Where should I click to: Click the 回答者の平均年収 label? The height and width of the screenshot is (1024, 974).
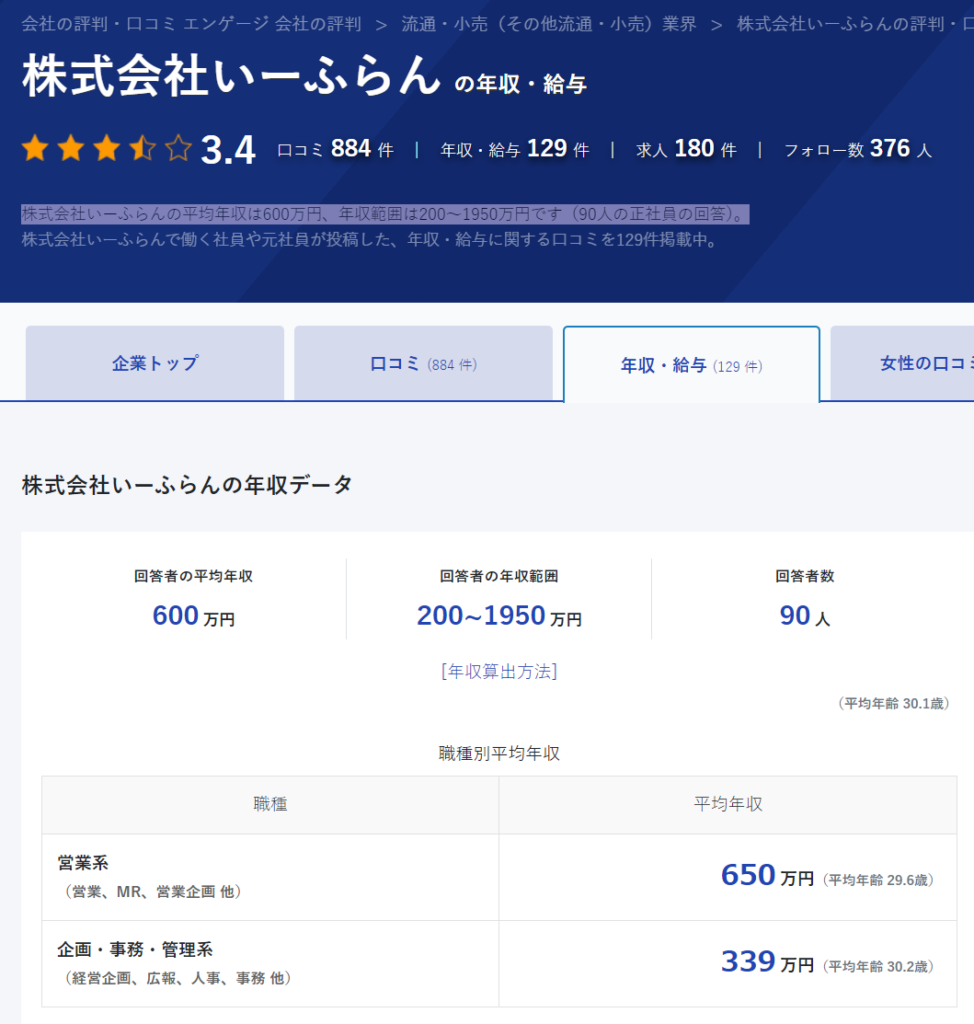coord(193,576)
